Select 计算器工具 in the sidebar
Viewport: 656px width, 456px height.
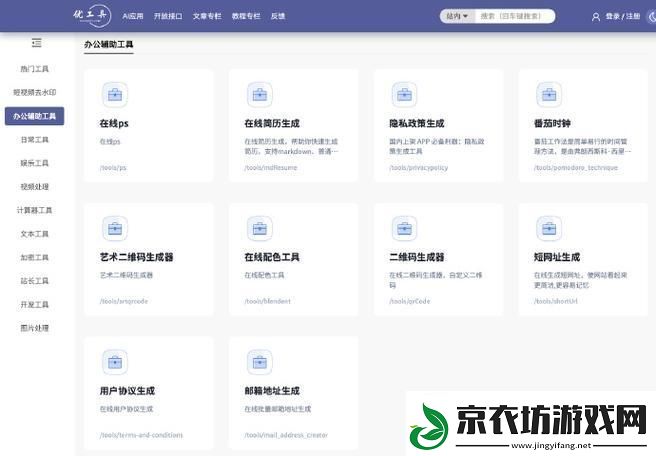(34, 210)
